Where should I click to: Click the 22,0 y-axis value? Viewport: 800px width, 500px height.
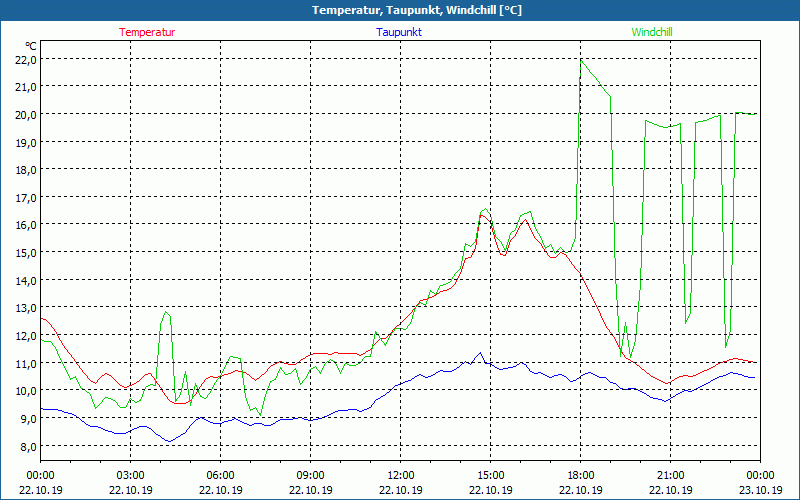pyautogui.click(x=27, y=60)
